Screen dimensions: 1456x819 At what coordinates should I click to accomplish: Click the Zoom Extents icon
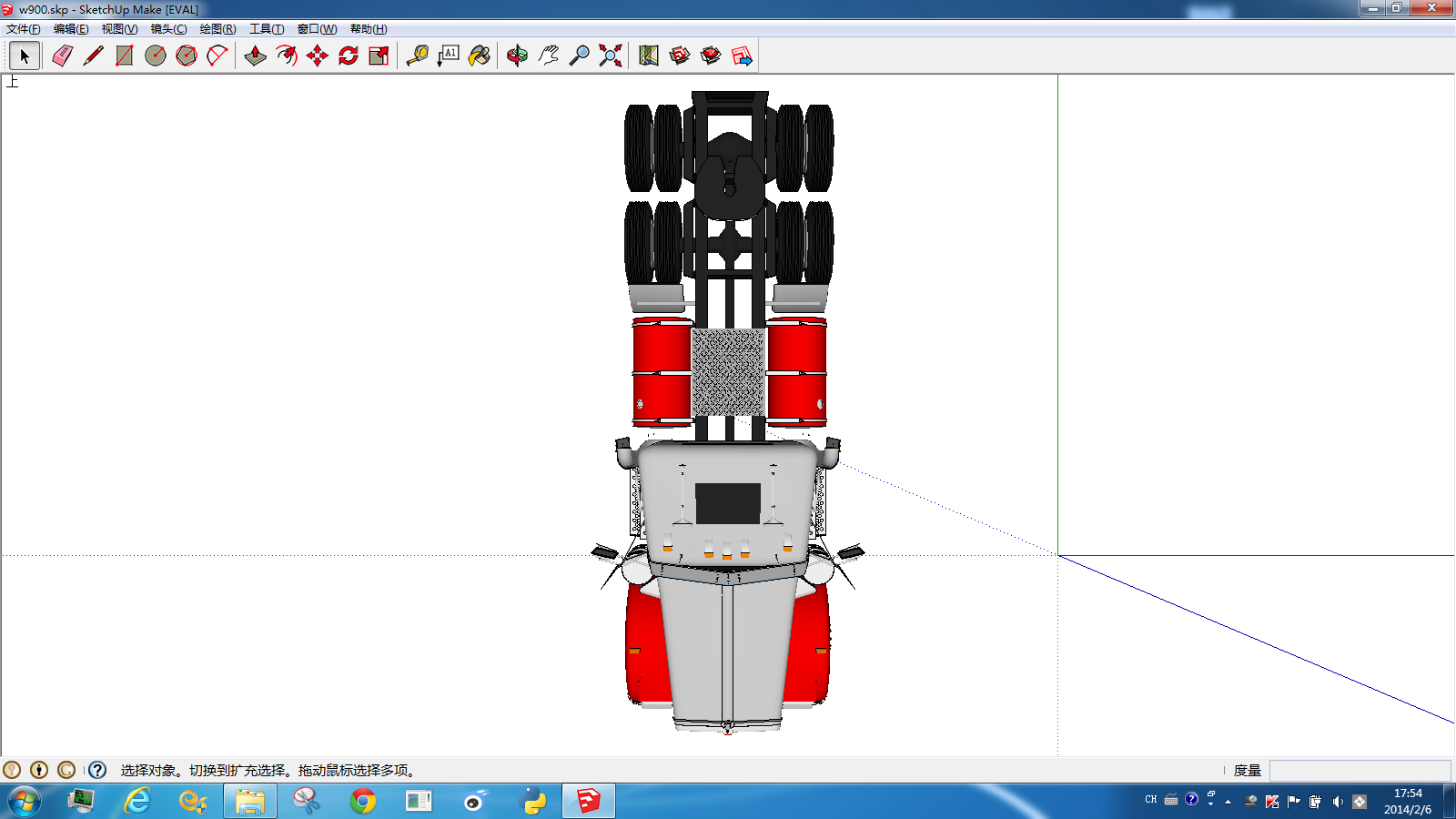pos(611,56)
